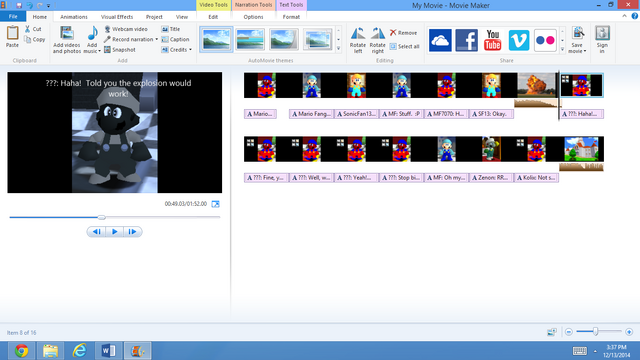Preview the movie in full screen
Image resolution: width=640 pixels, height=360 pixels.
(216, 204)
